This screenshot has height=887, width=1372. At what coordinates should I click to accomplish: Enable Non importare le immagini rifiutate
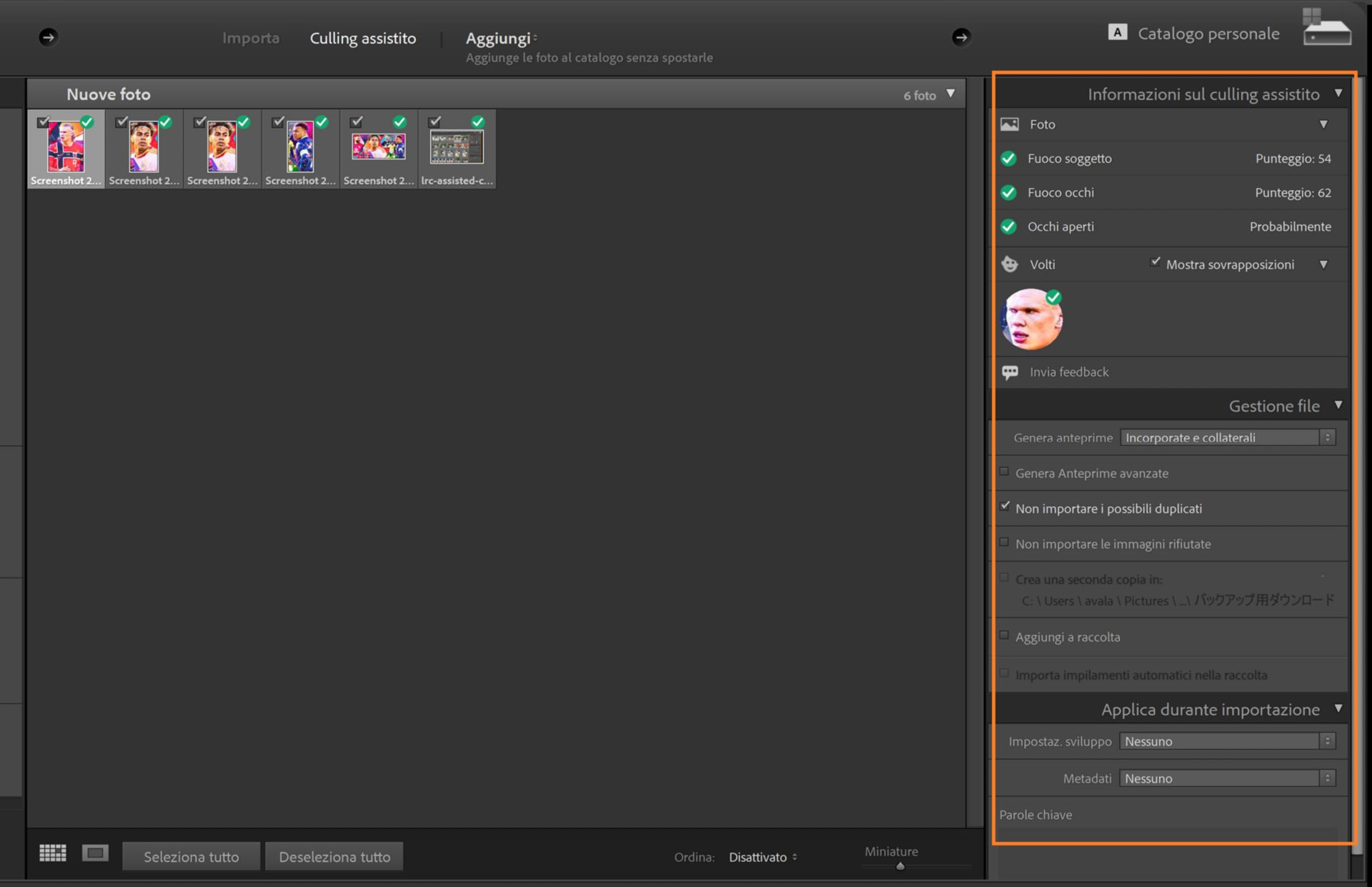1004,542
